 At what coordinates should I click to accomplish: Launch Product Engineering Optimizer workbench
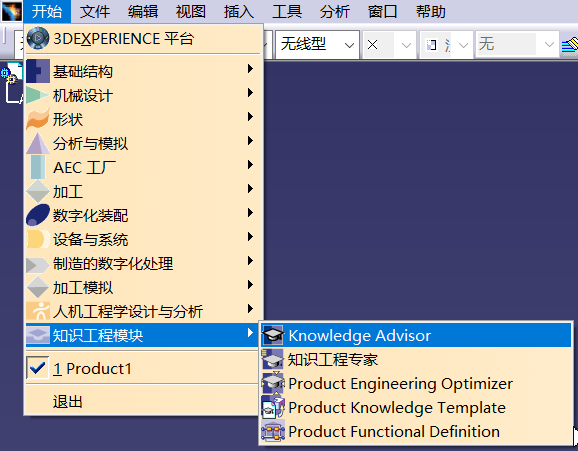[416, 383]
